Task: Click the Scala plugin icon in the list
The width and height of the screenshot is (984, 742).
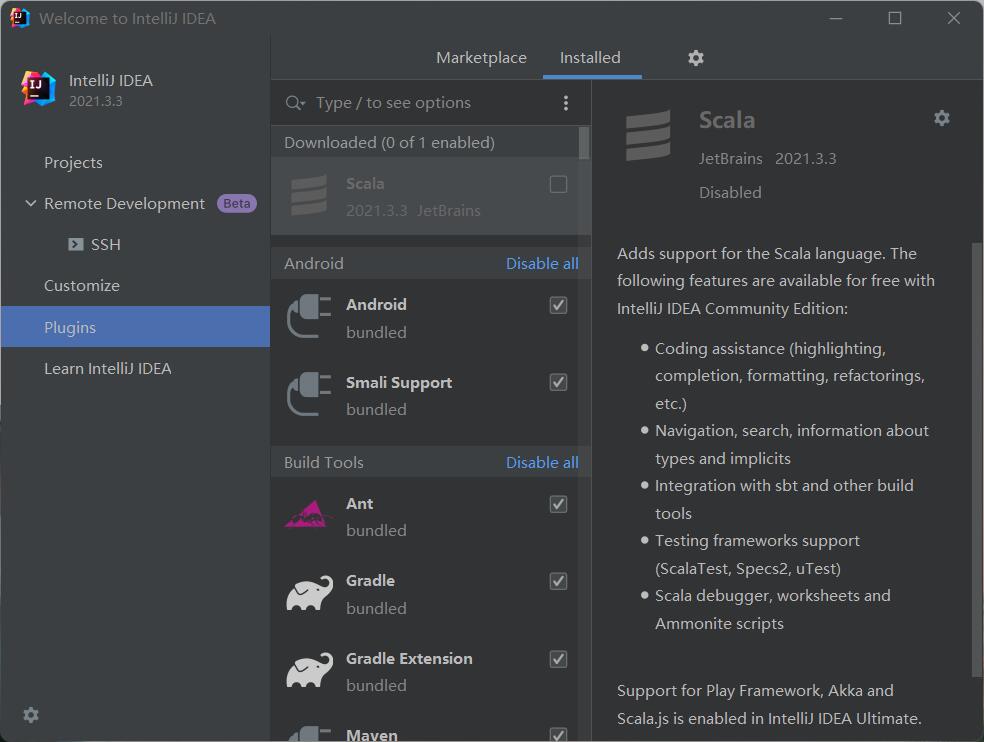Action: [x=309, y=196]
